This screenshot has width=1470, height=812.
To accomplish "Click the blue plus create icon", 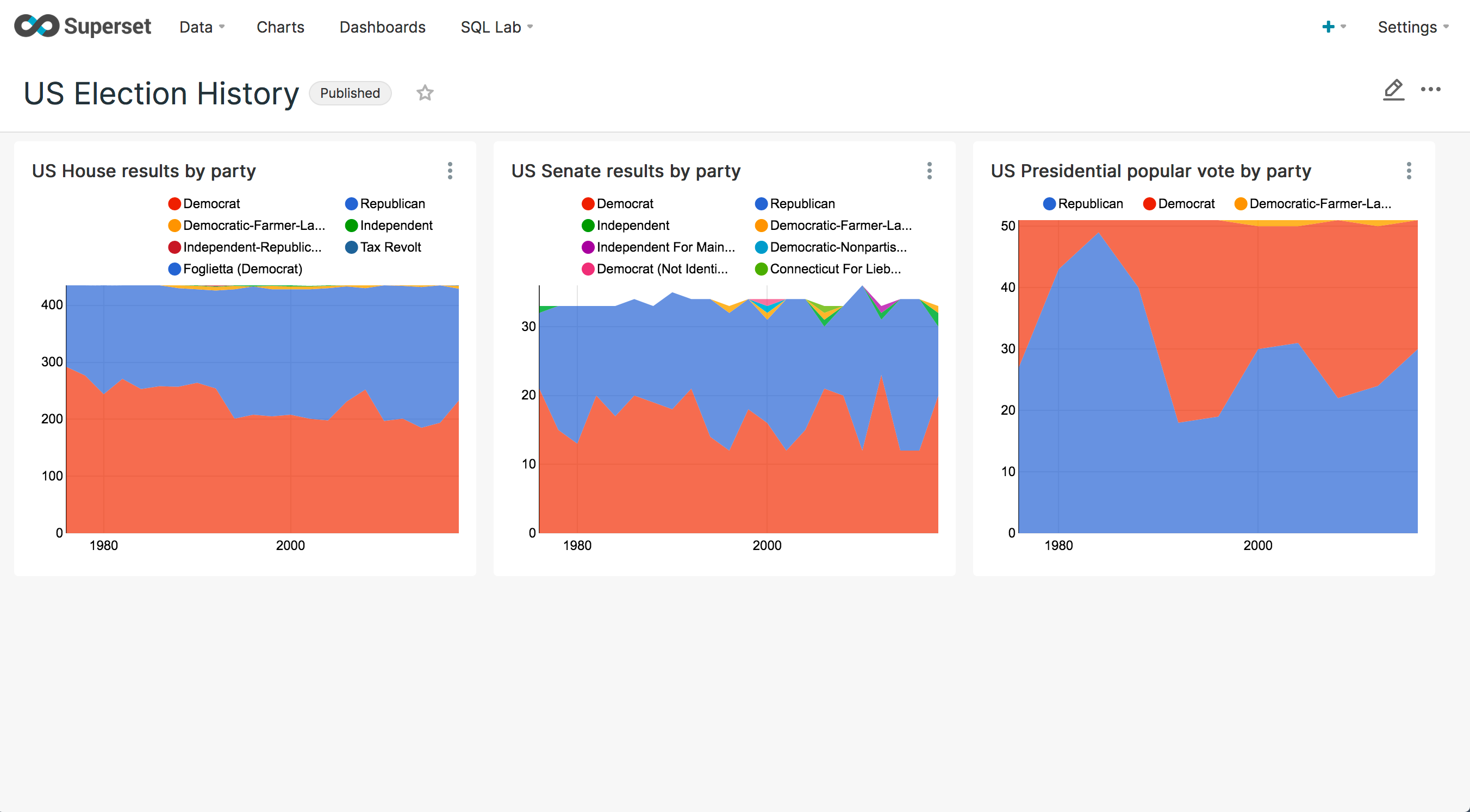I will click(x=1328, y=27).
